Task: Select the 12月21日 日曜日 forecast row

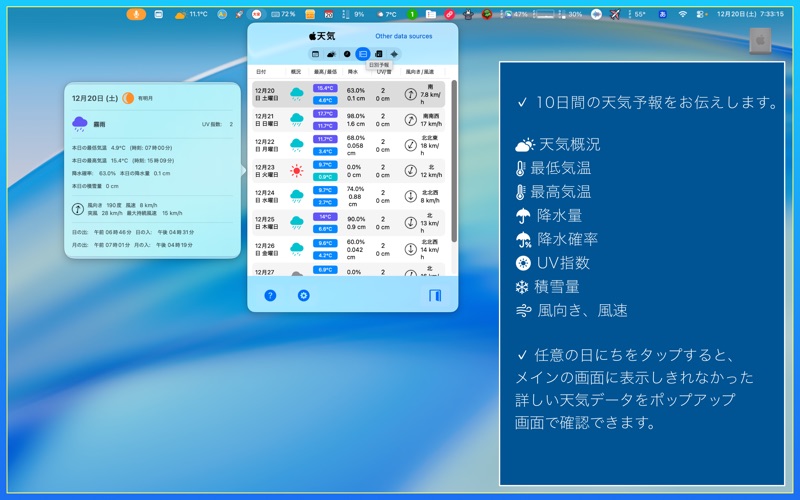Action: (348, 120)
